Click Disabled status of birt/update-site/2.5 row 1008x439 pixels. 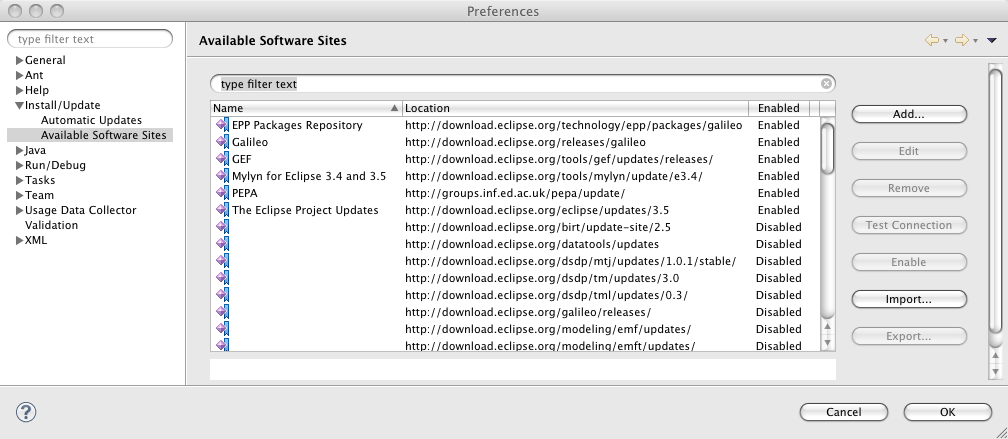[x=778, y=227]
